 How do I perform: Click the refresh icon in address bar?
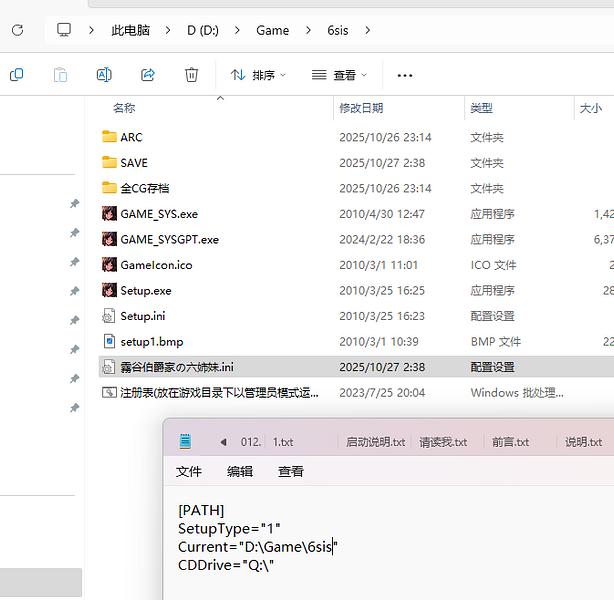(x=17, y=30)
